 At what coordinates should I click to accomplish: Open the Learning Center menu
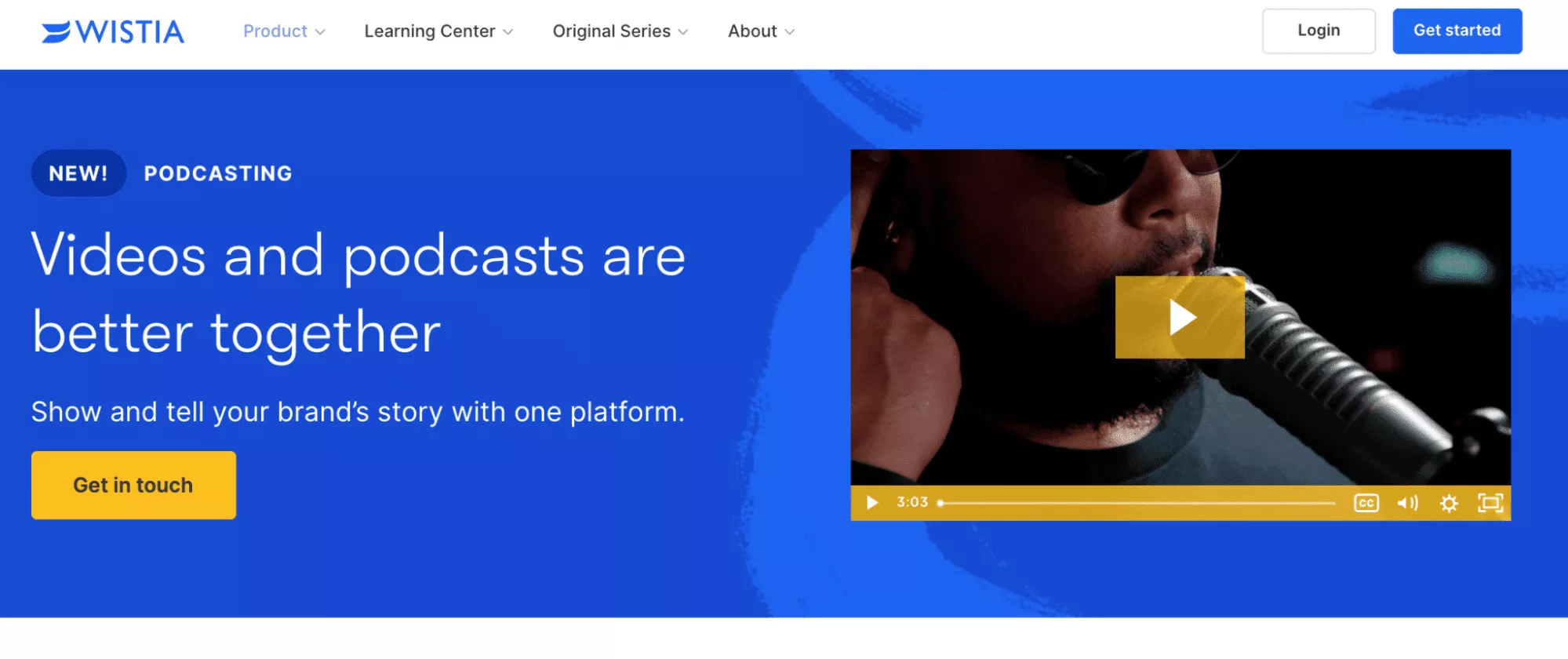pos(429,31)
